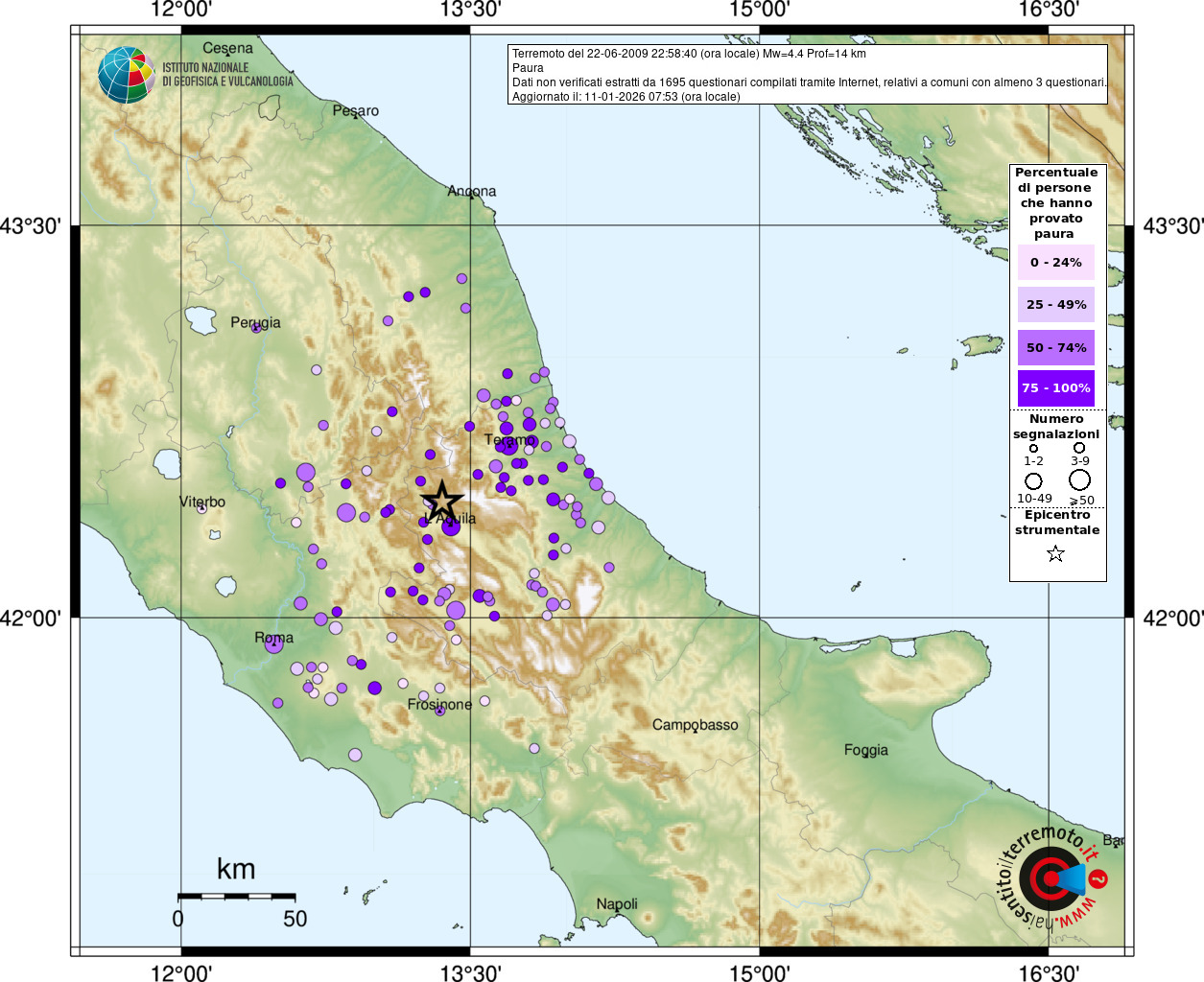Click the ≥50 reports legend circle
The height and width of the screenshot is (982, 1204).
pyautogui.click(x=1079, y=479)
